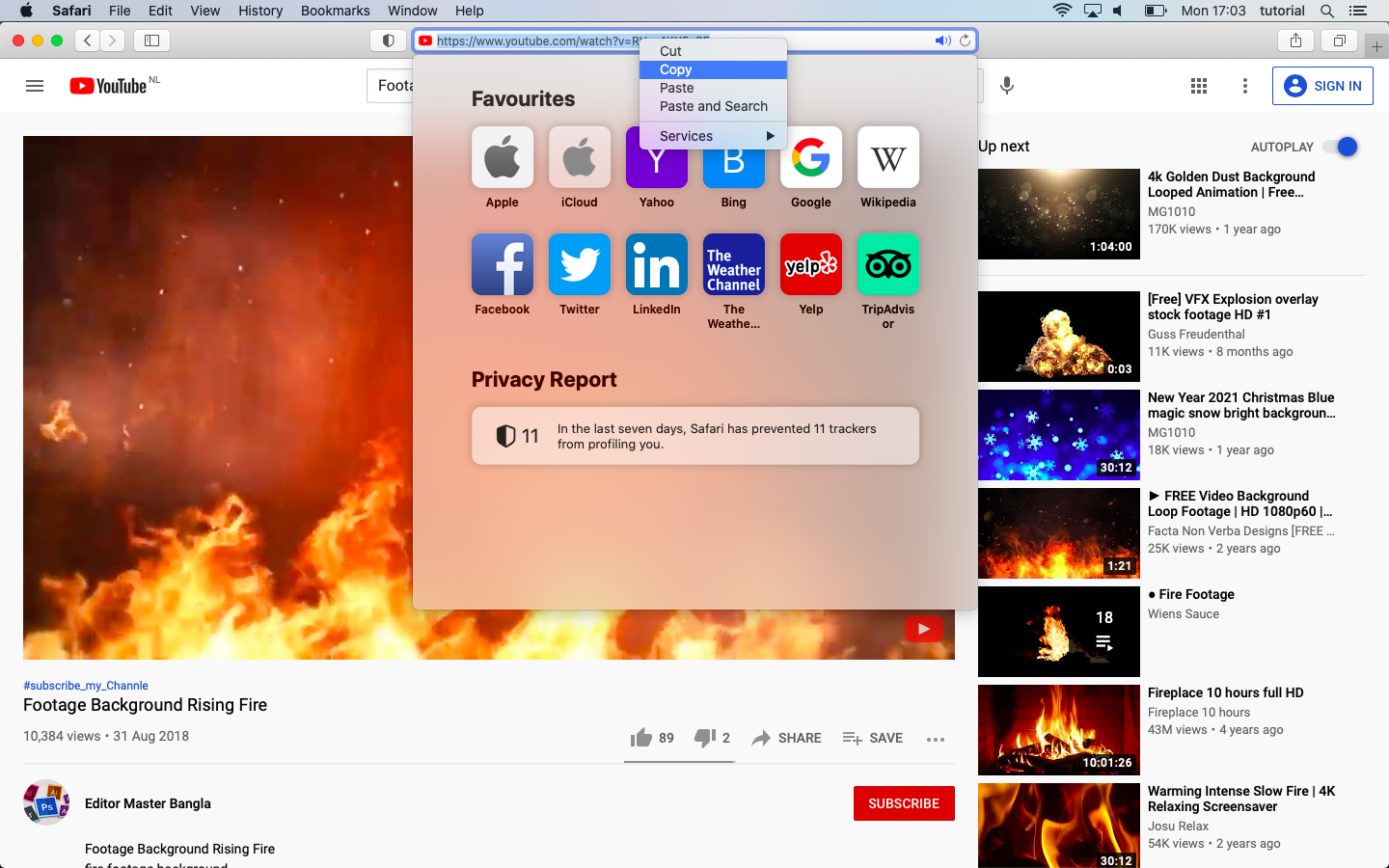This screenshot has height=868, width=1389.
Task: Click the like thumbs-up button
Action: pos(641,738)
